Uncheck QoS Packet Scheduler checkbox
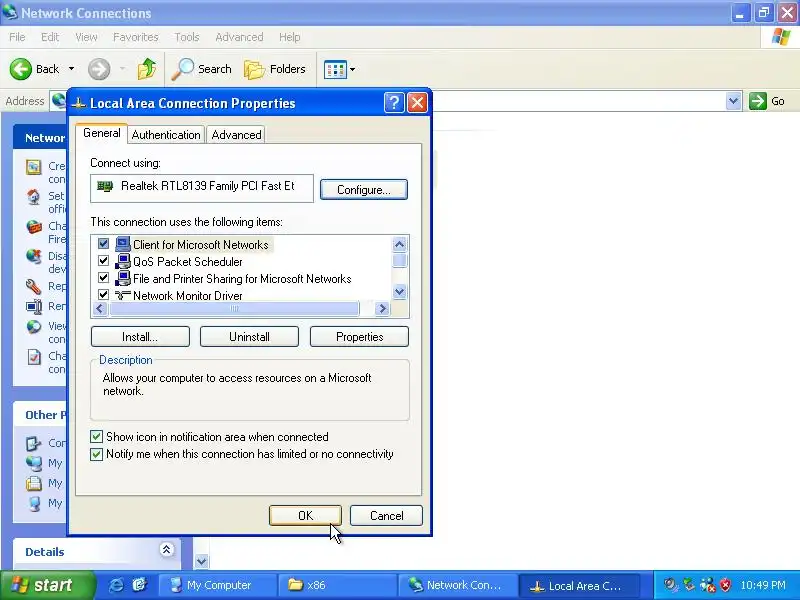 103,261
